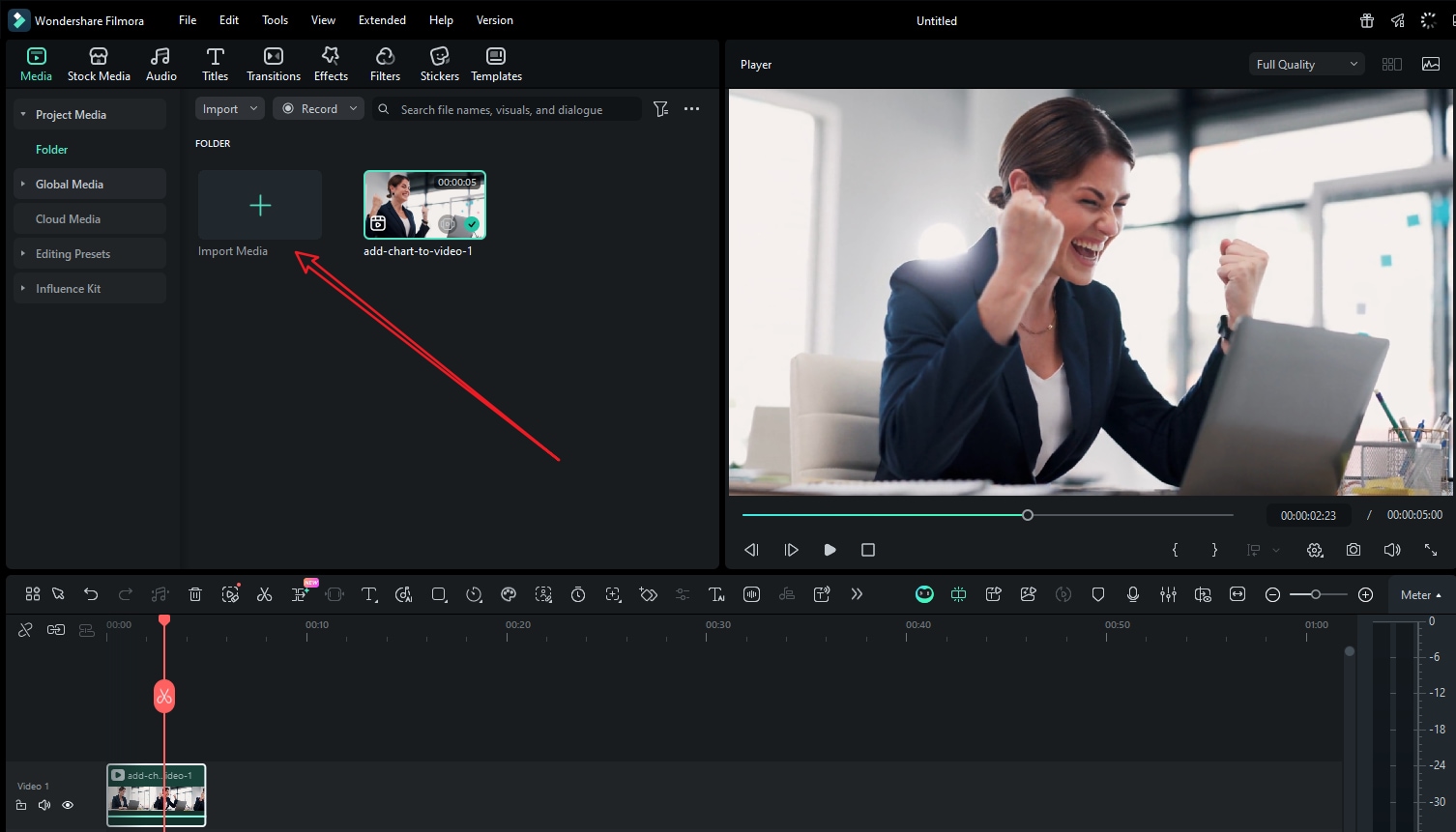Toggle Video 1 track visibility eye
The width and height of the screenshot is (1456, 832).
[x=68, y=805]
